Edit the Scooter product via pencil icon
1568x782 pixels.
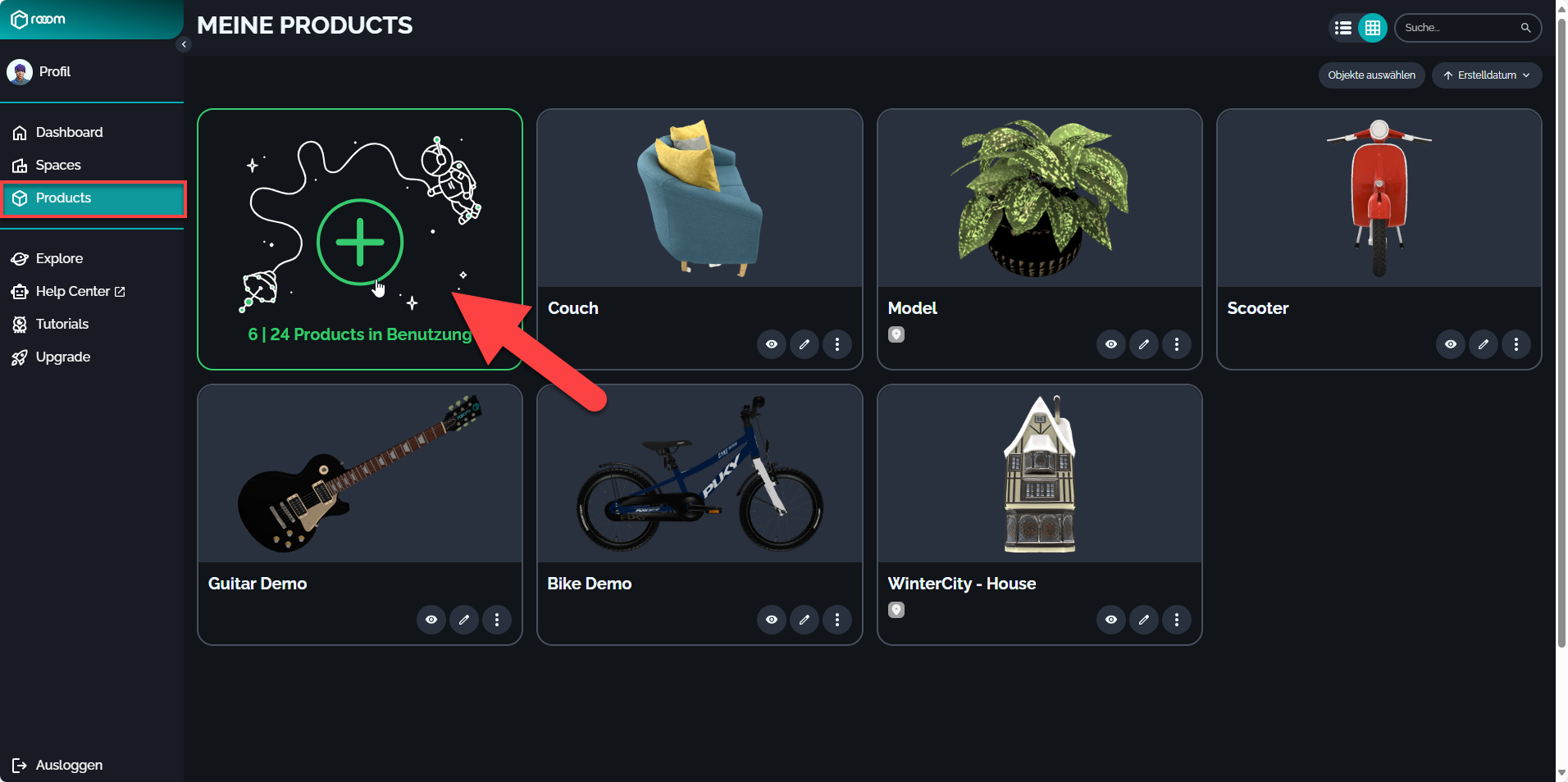[x=1484, y=344]
